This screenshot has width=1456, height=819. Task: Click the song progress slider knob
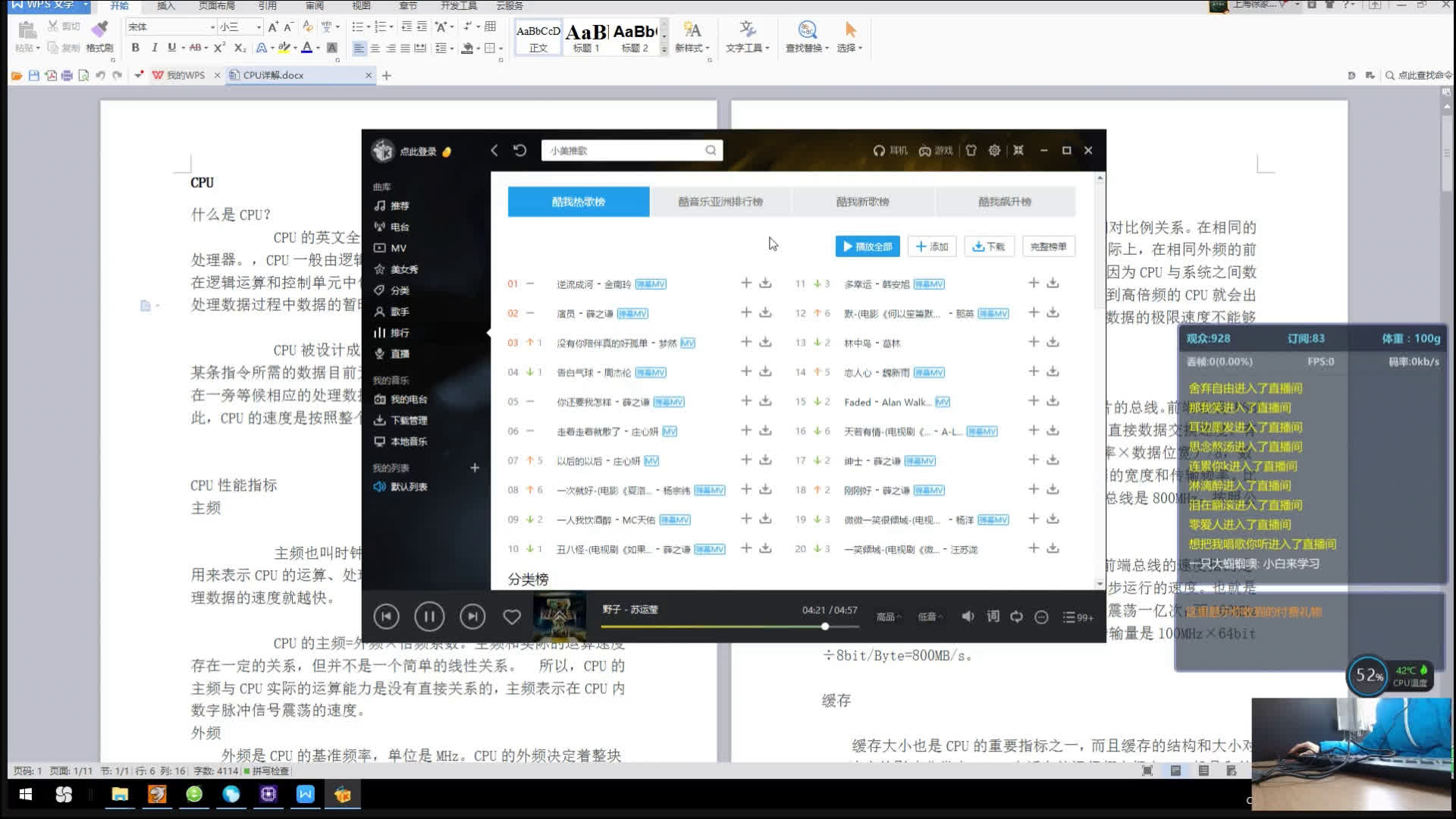click(x=825, y=626)
